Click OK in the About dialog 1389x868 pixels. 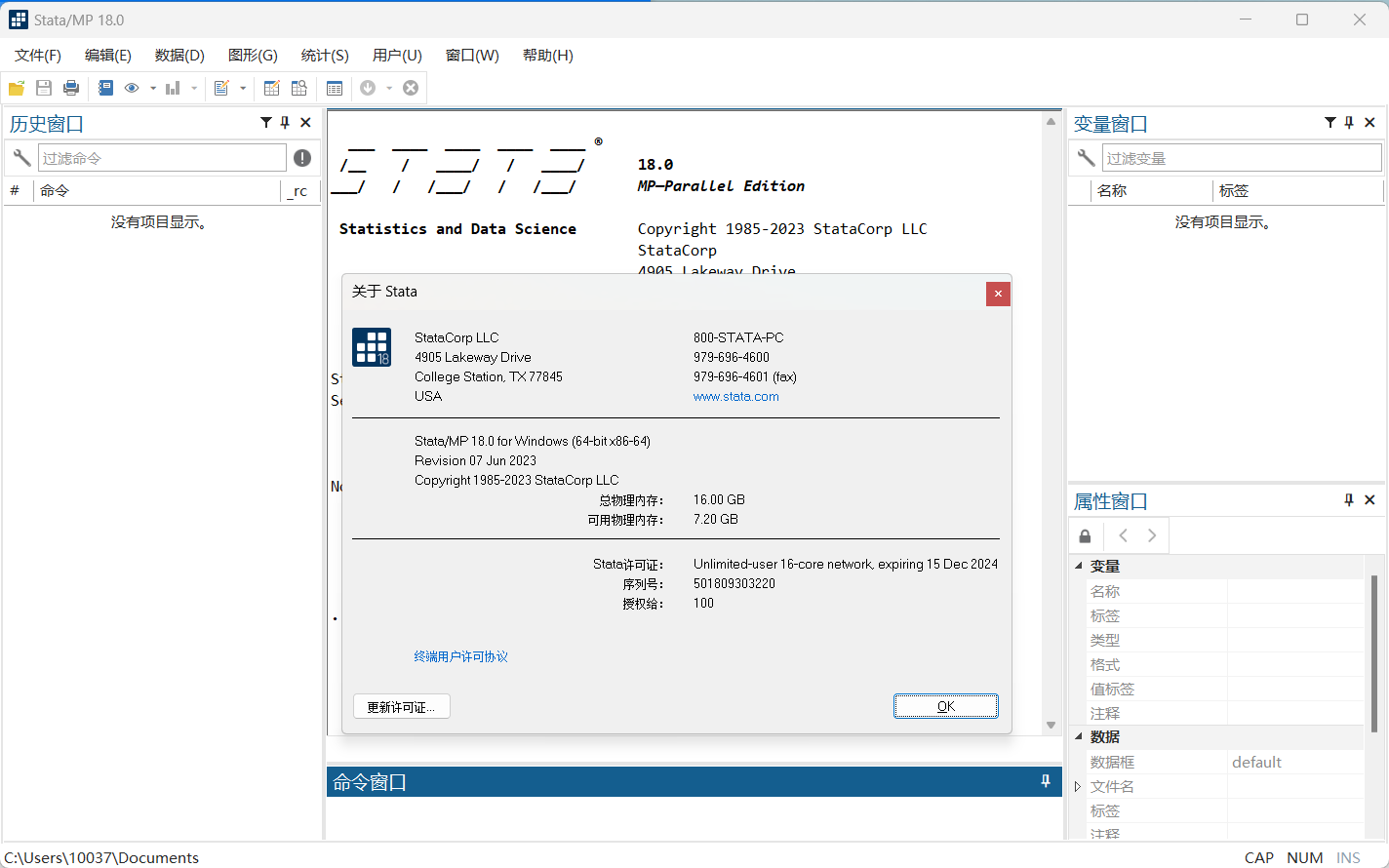point(946,706)
